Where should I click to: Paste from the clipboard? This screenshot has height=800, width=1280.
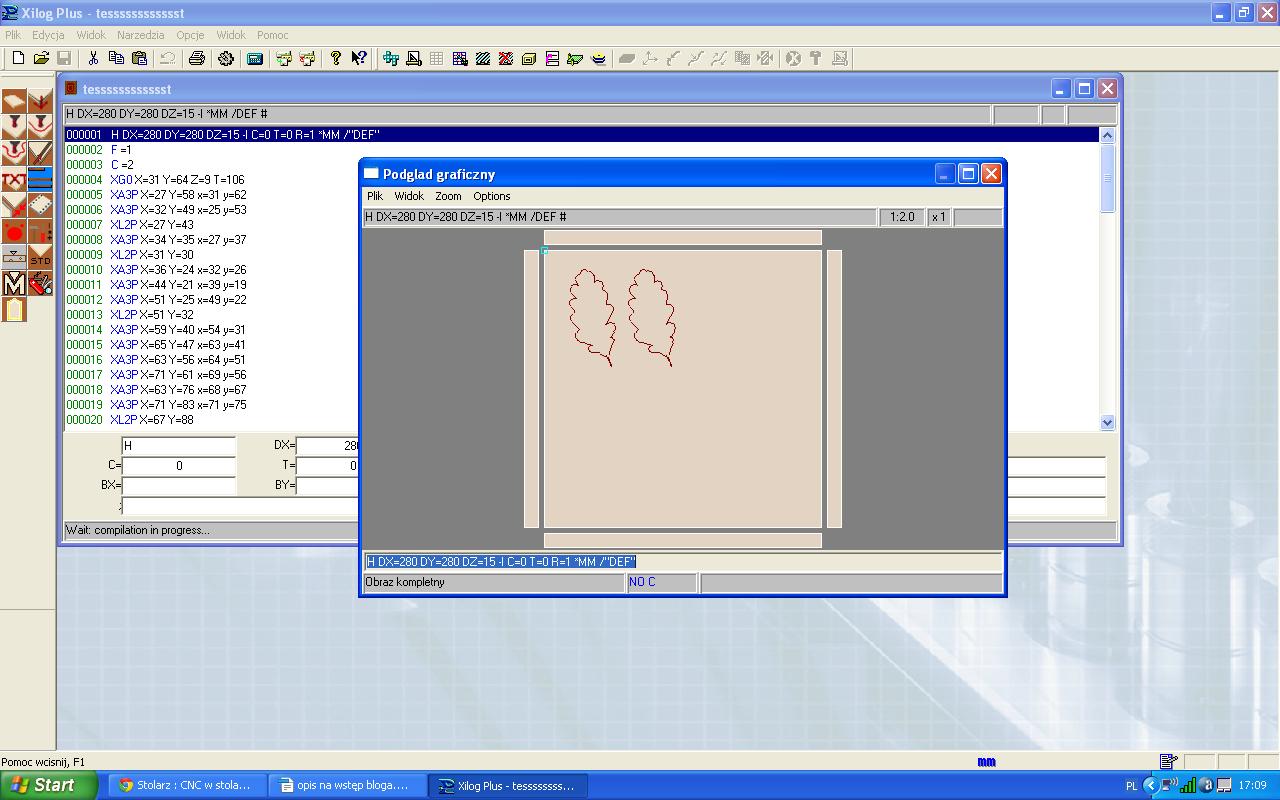click(138, 58)
